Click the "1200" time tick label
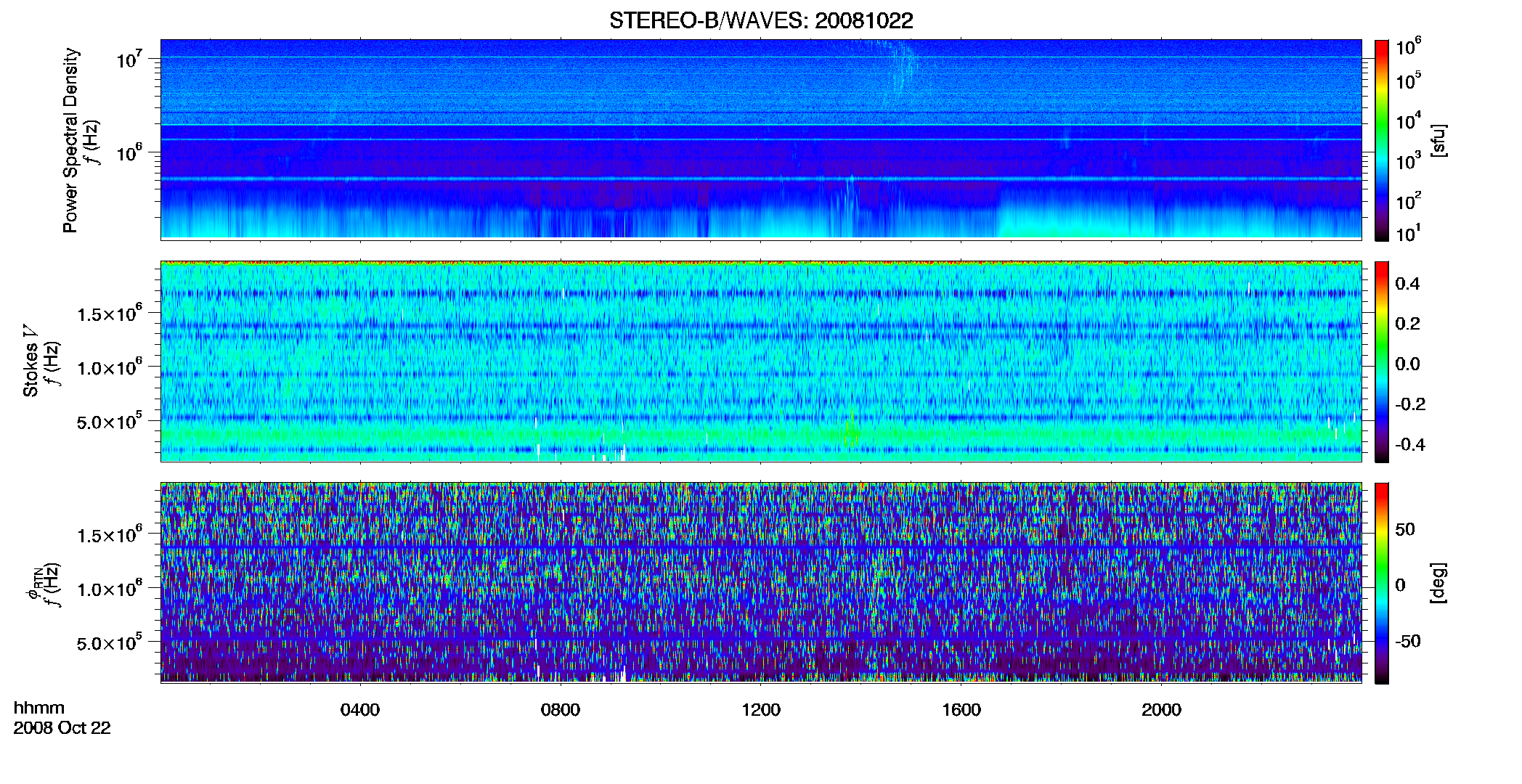The width and height of the screenshot is (1522, 784). (761, 710)
